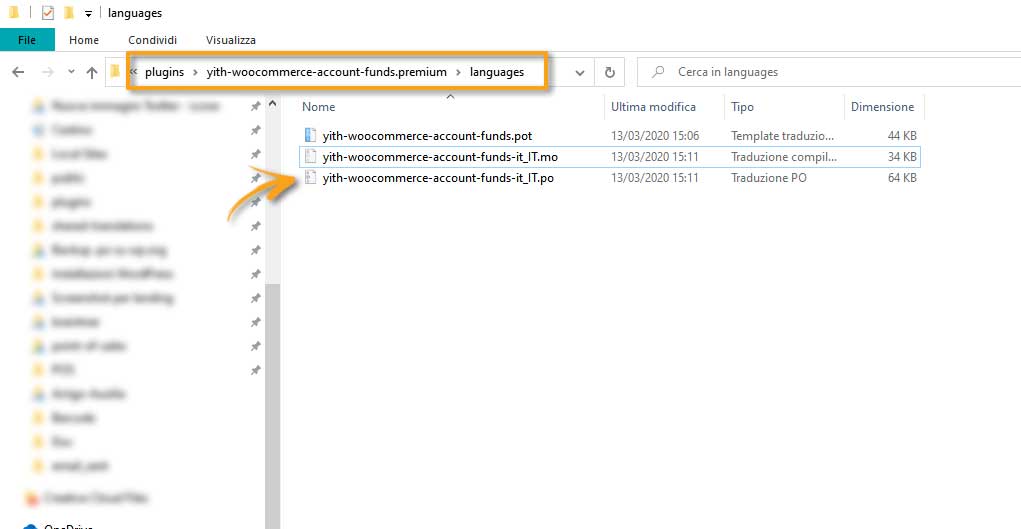
Task: Sort files by Dimensione column
Action: (882, 107)
